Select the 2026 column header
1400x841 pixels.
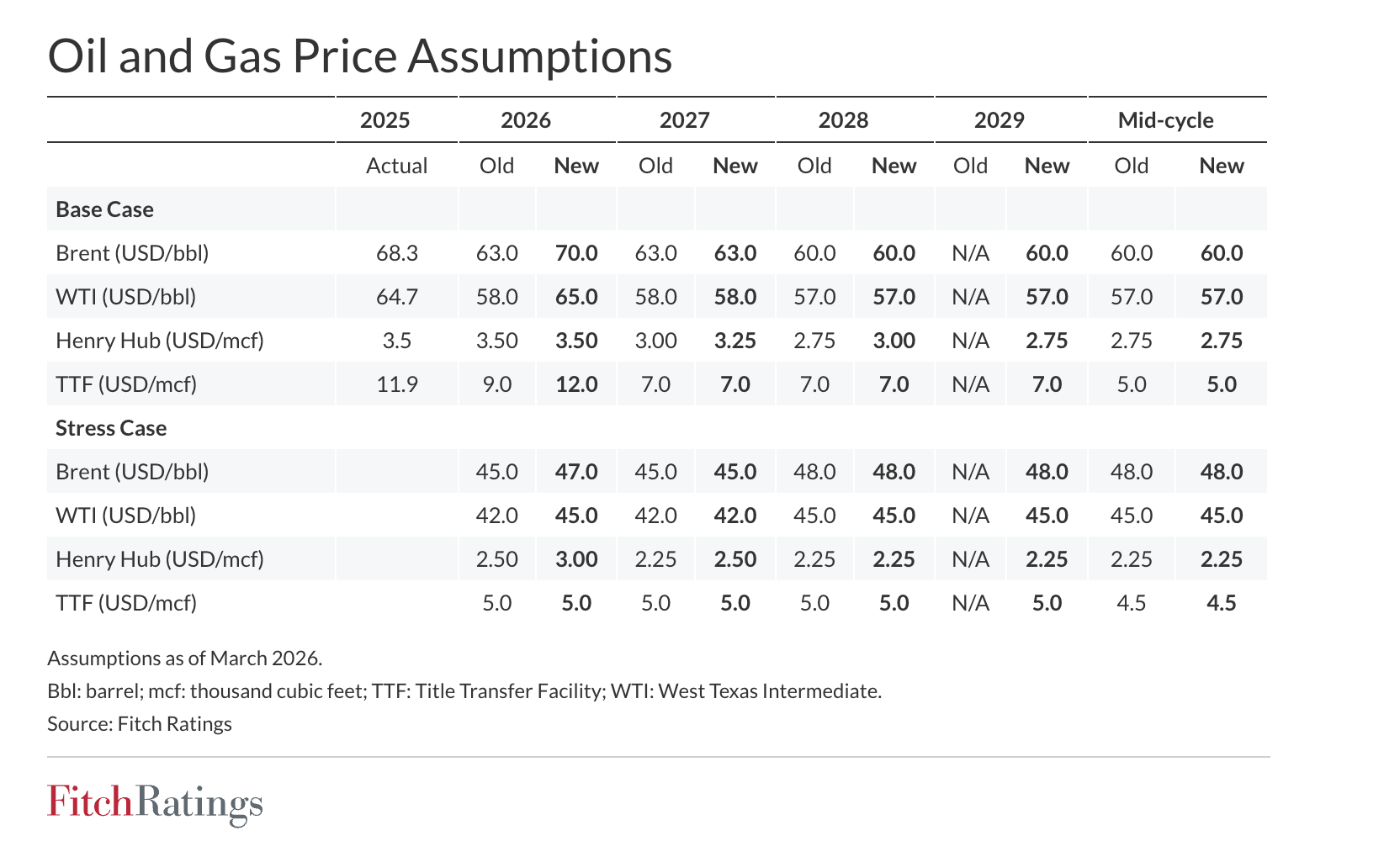(x=526, y=120)
